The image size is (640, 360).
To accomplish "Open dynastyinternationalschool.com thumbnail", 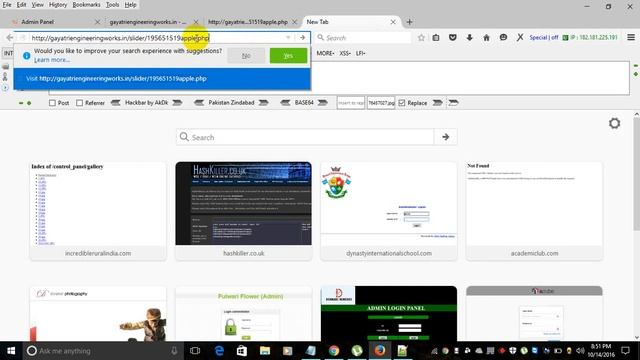I will [389, 211].
